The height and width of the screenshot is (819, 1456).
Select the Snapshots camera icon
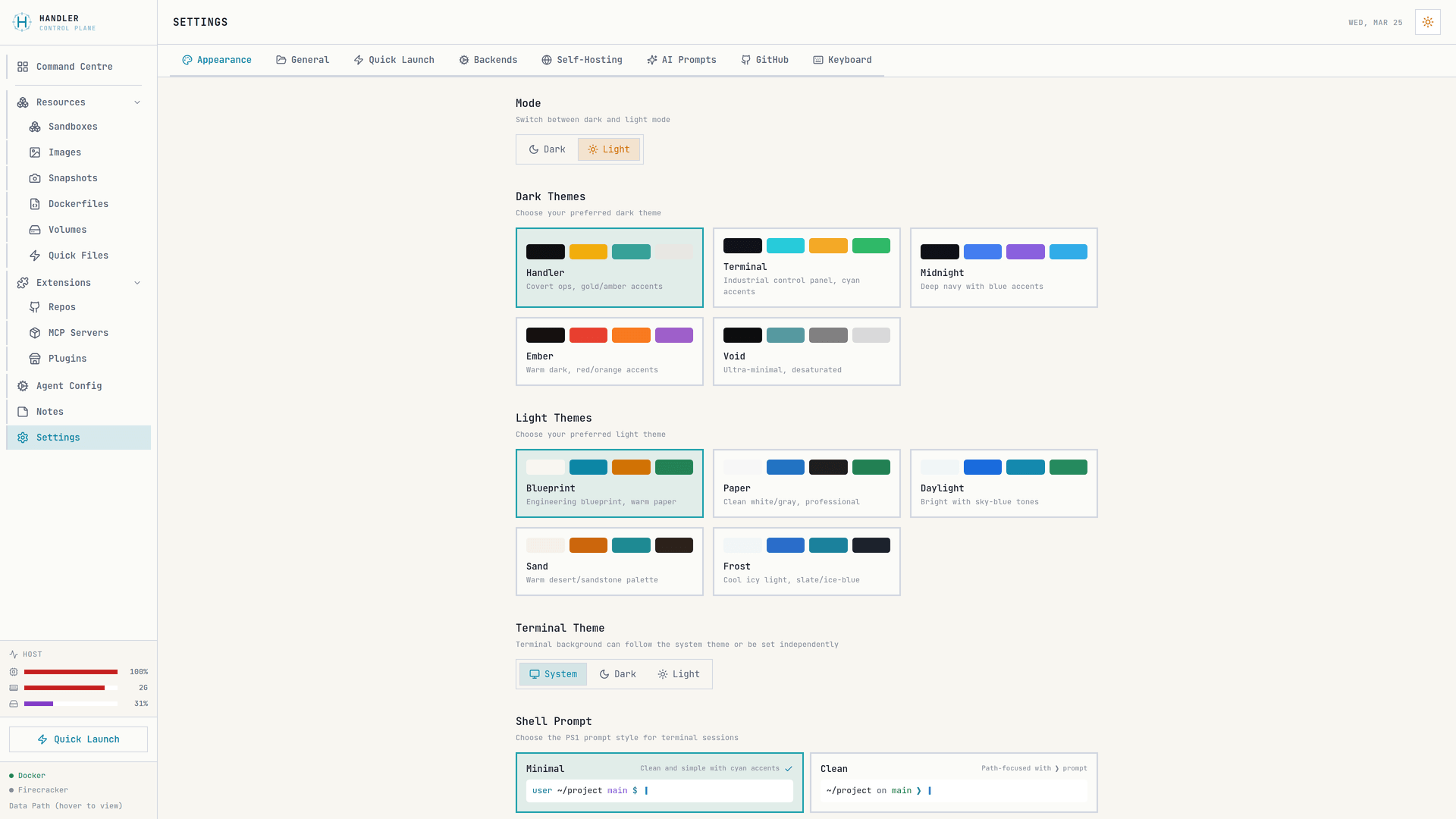tap(35, 178)
